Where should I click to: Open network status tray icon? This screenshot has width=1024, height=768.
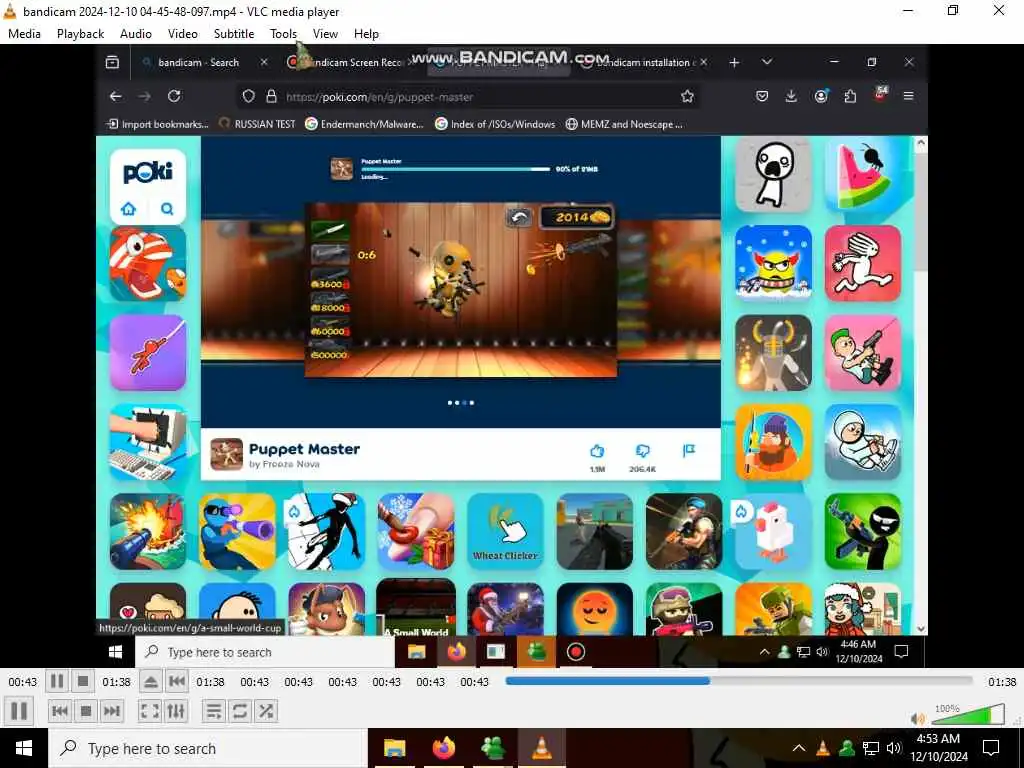[x=871, y=748]
